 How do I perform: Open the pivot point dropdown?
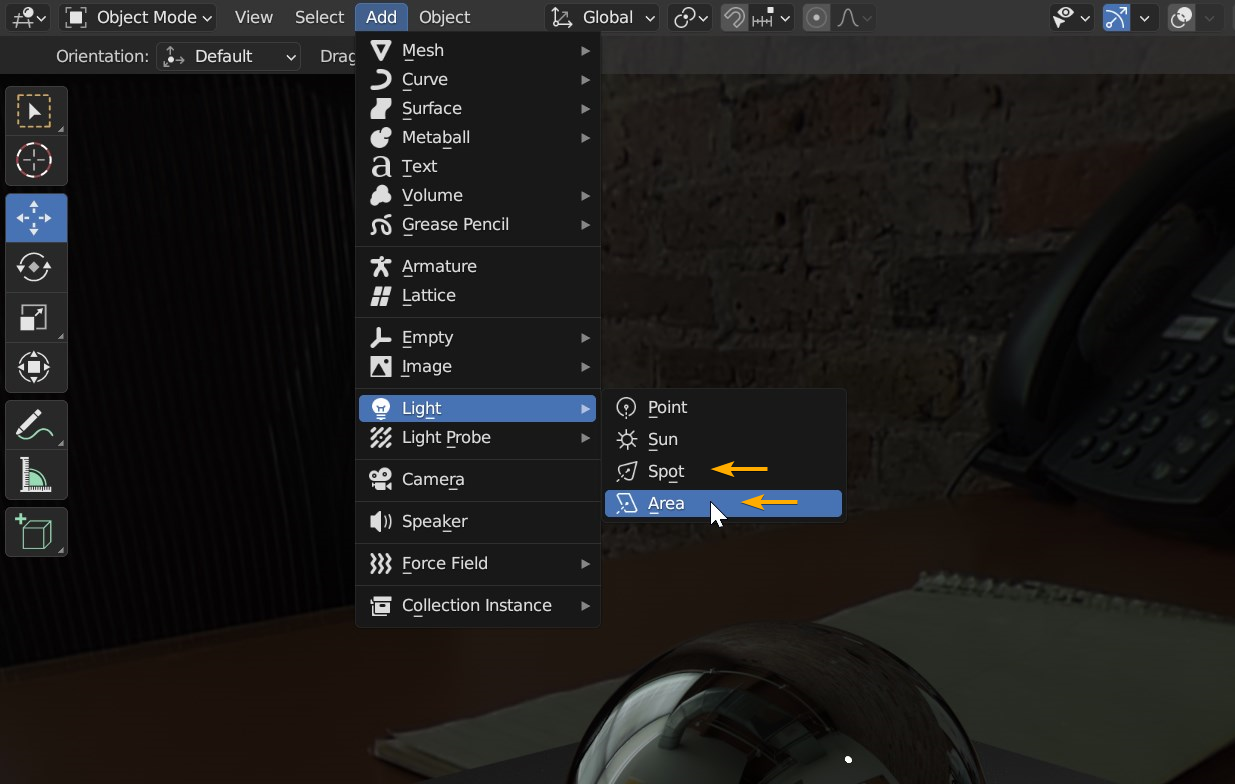(x=691, y=17)
